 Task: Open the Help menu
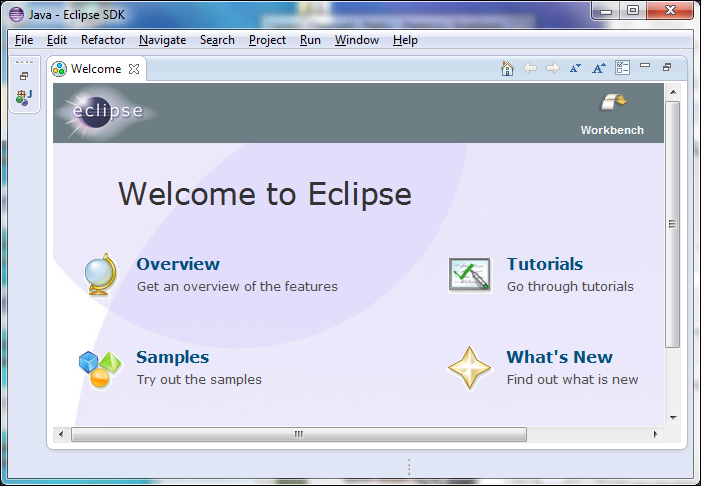coord(405,40)
